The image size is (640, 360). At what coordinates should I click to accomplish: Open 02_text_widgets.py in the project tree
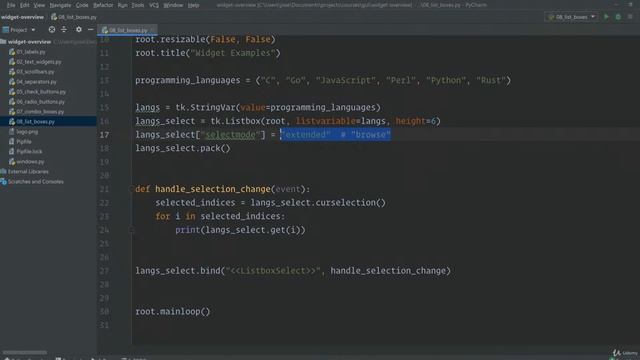pos(39,62)
